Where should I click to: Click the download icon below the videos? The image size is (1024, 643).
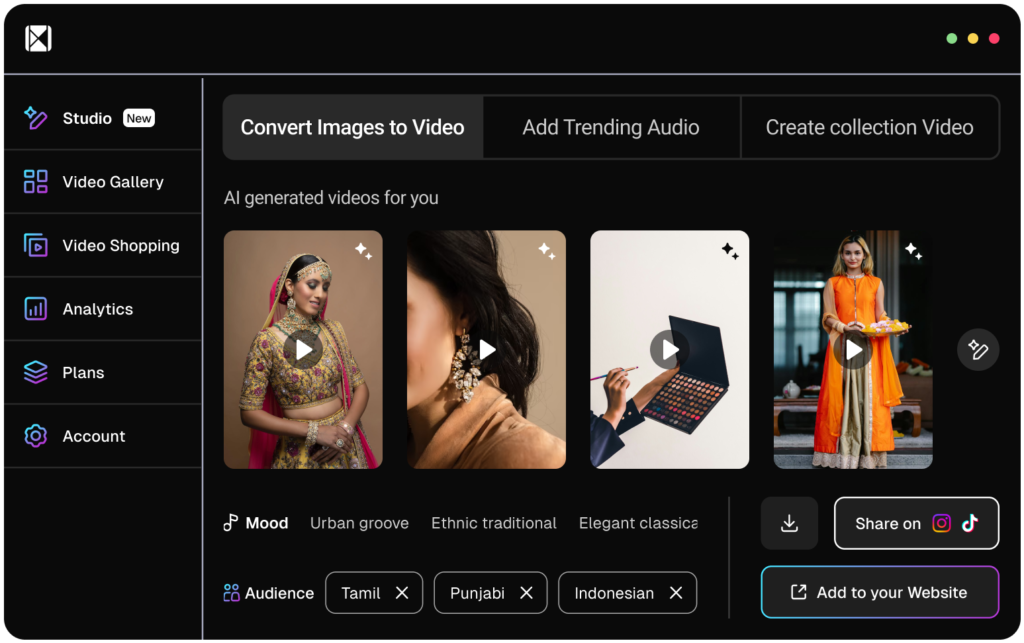tap(789, 523)
